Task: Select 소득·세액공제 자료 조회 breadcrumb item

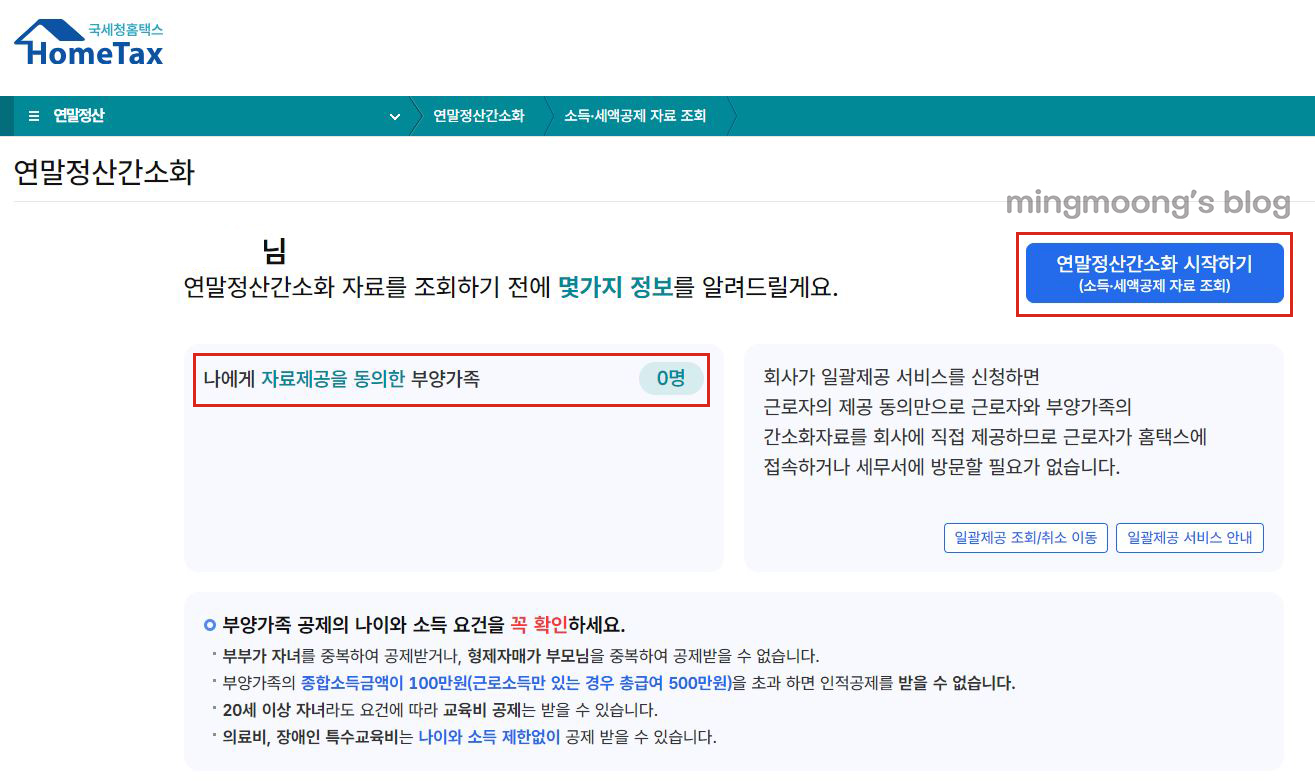Action: (x=637, y=115)
